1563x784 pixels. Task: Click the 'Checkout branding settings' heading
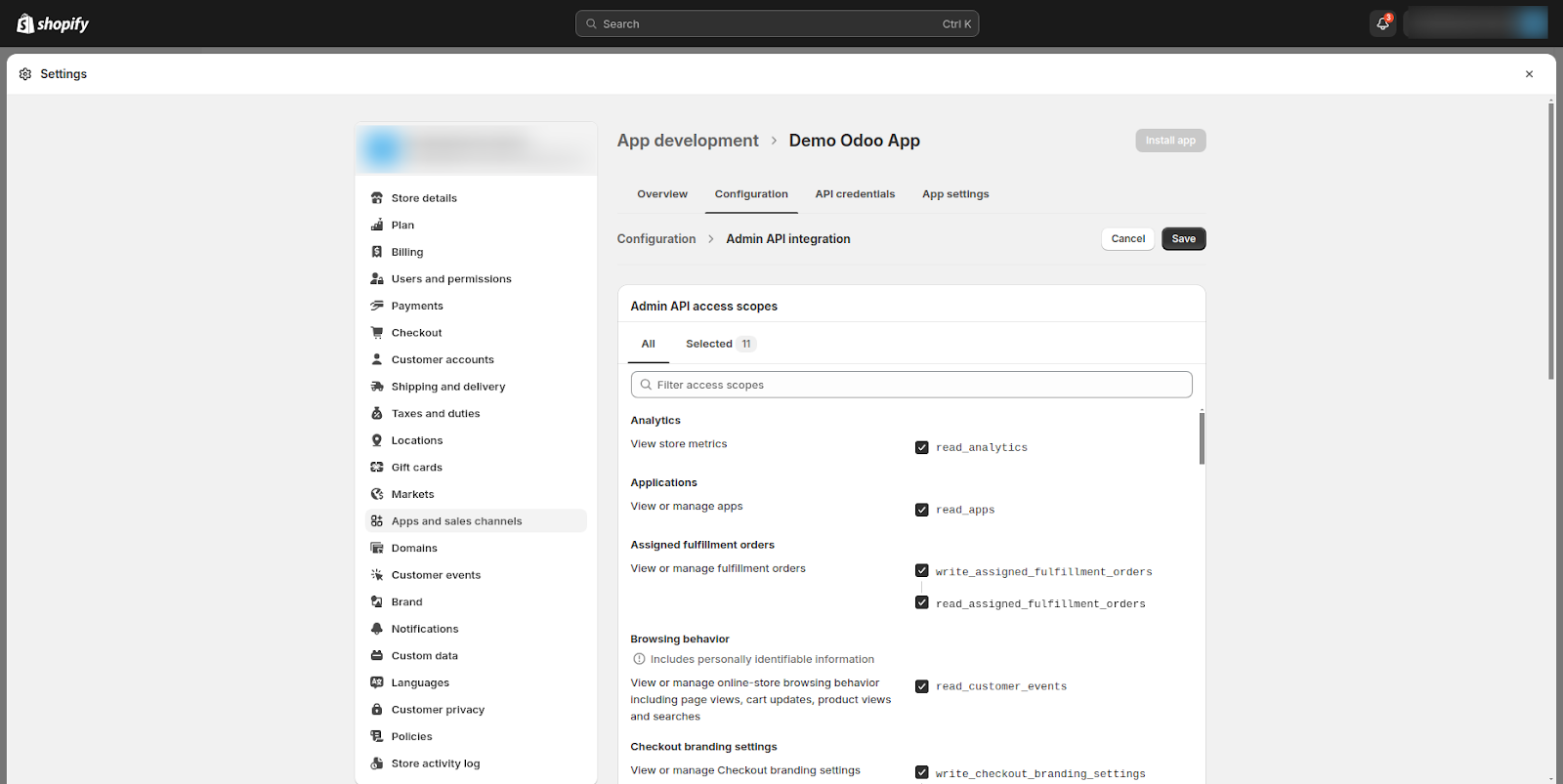[x=704, y=747]
